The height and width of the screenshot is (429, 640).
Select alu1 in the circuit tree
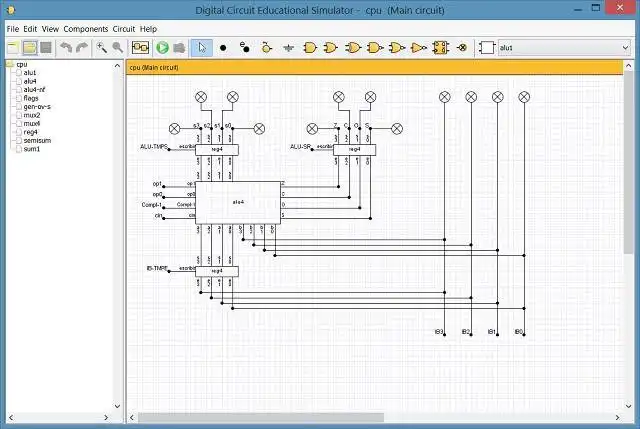tap(30, 73)
